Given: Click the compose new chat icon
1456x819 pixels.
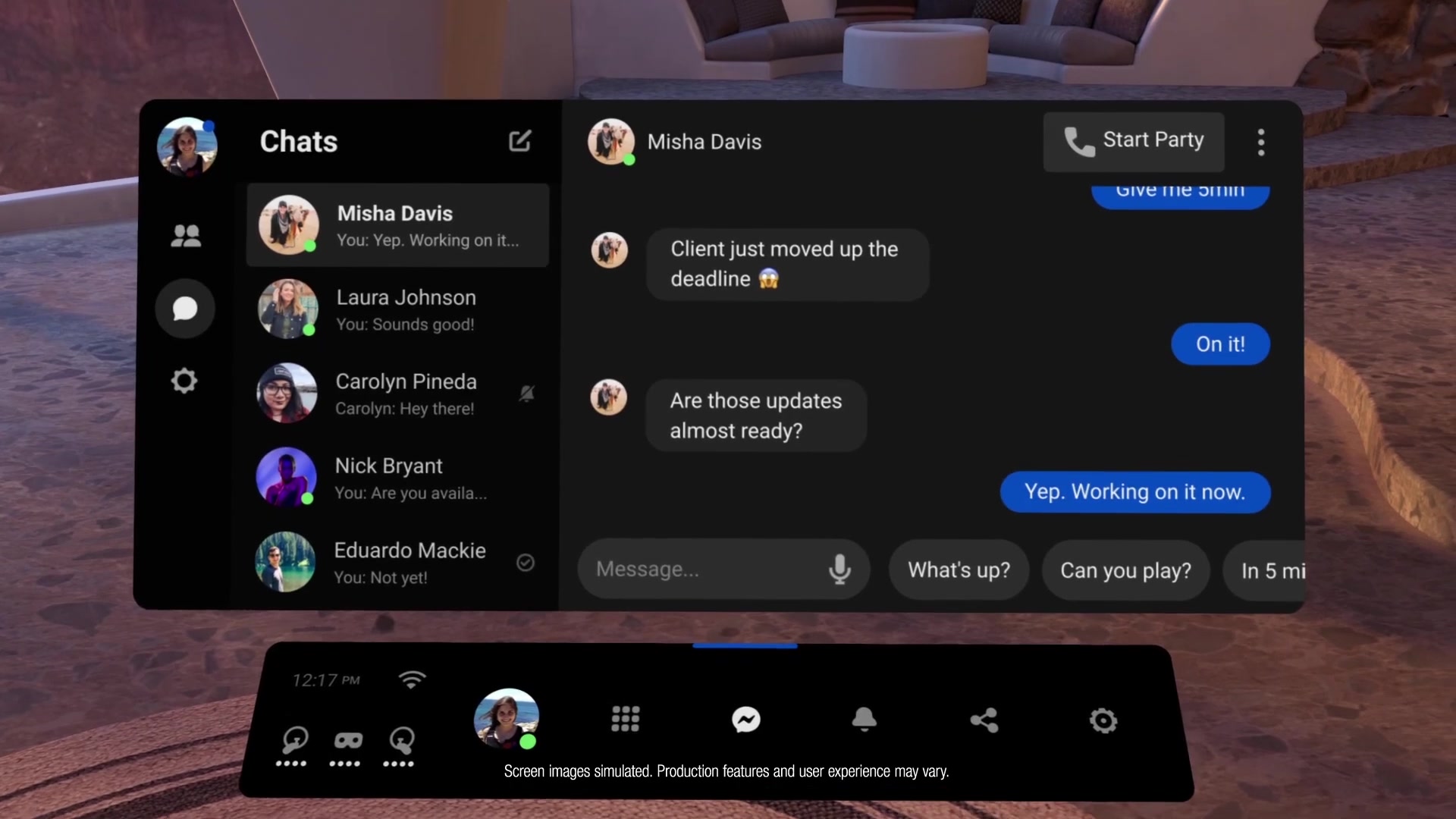Looking at the screenshot, I should point(519,140).
